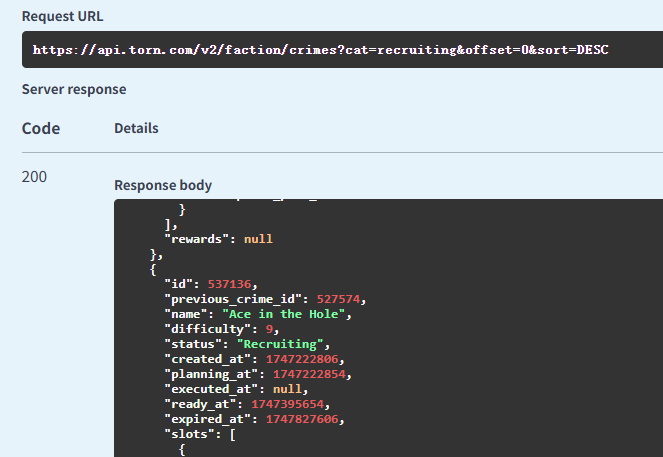Click the name "Ace in the Hole"
This screenshot has height=457, width=663.
tap(284, 314)
